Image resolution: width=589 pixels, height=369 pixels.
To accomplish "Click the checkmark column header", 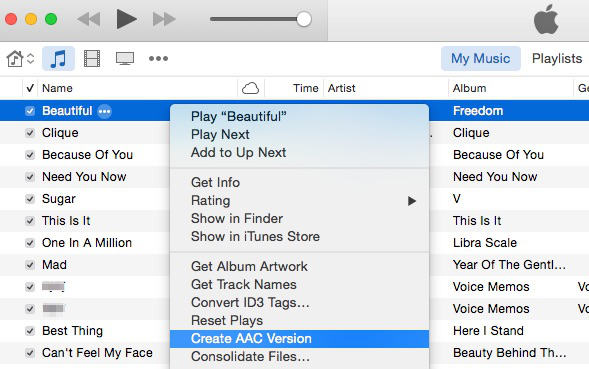I will click(x=30, y=88).
